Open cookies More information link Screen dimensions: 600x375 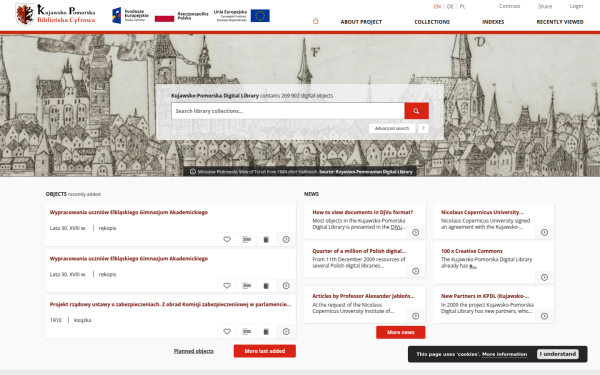(x=504, y=354)
